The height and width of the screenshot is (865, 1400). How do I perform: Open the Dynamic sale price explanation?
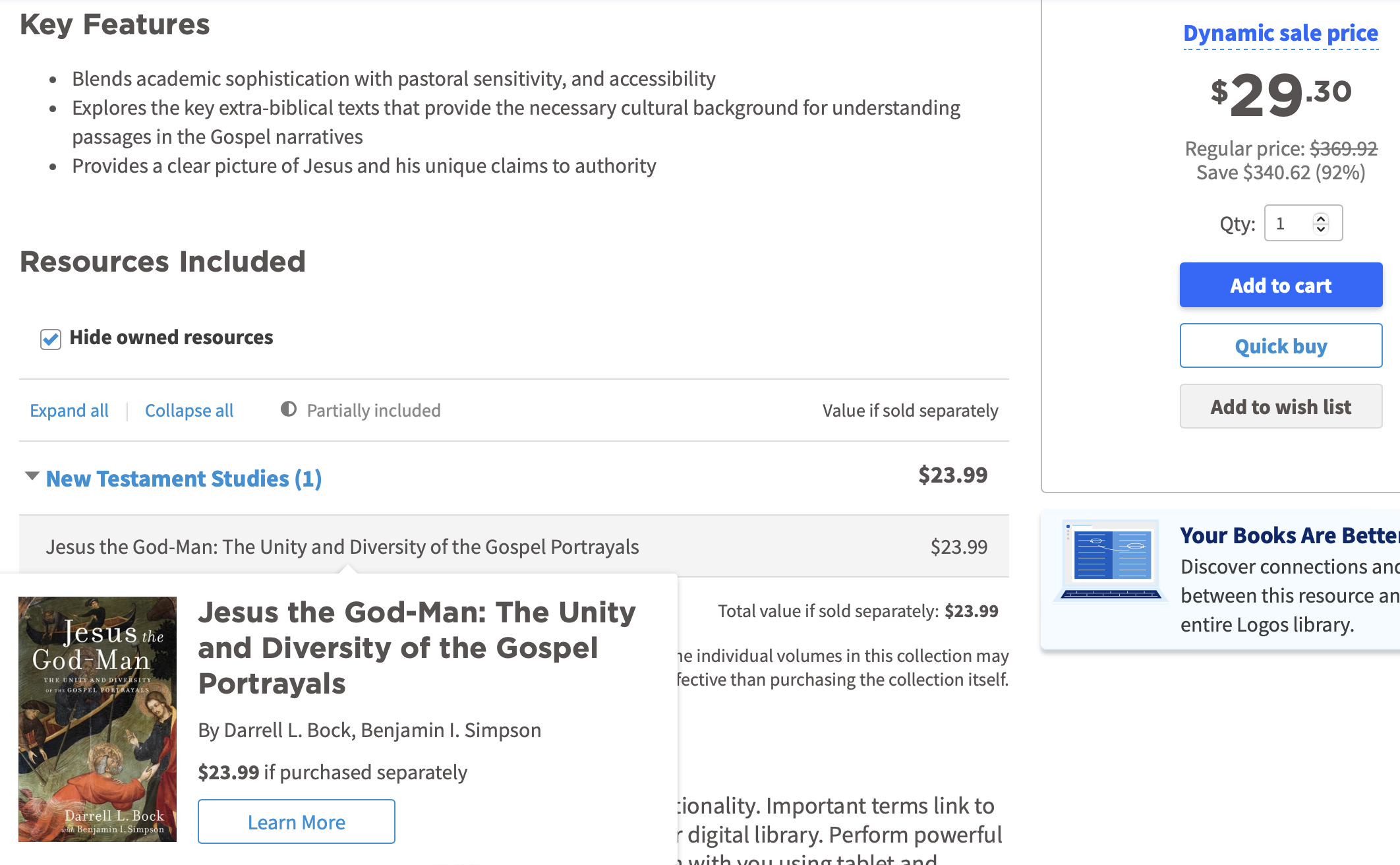coord(1281,33)
